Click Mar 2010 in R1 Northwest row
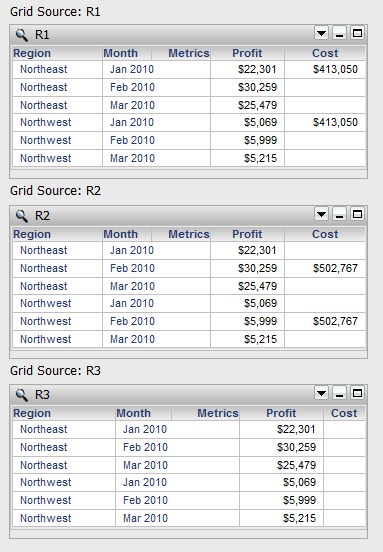 (x=132, y=158)
